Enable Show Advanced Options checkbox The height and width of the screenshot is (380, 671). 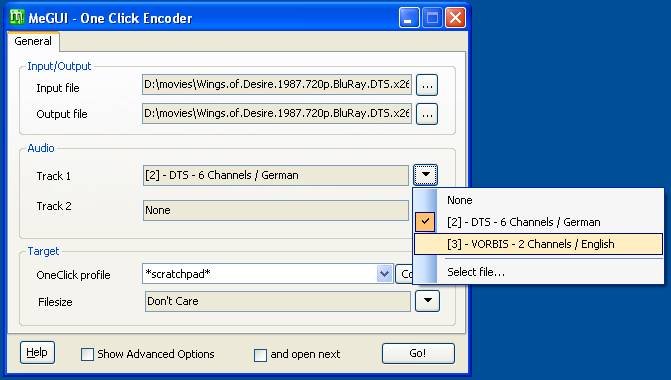pos(87,354)
